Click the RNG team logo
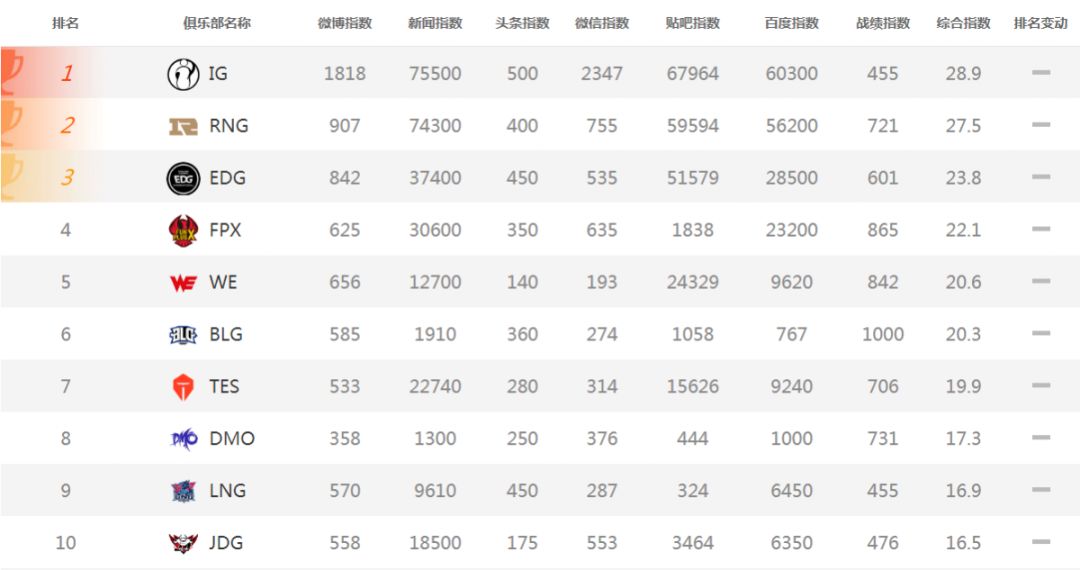This screenshot has width=1080, height=570. pos(183,126)
